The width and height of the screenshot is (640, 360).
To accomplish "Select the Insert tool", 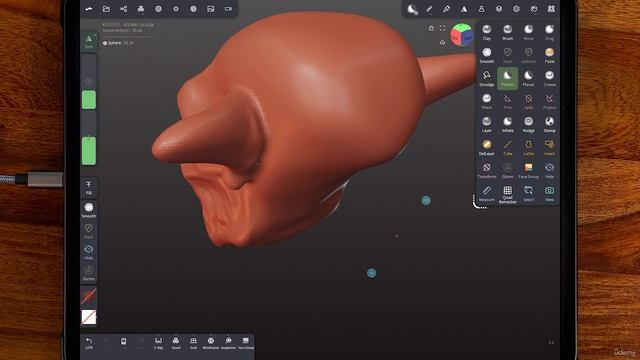I will pos(549,147).
